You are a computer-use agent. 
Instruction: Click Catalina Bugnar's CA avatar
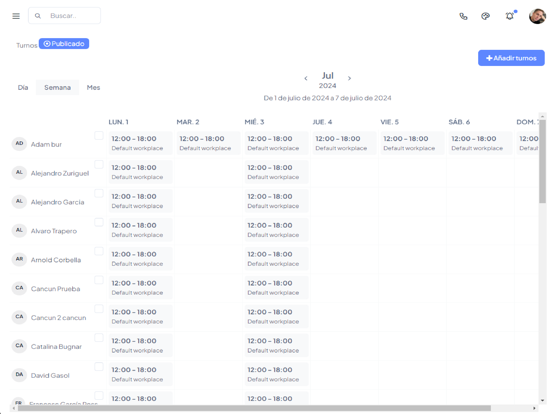tap(19, 346)
